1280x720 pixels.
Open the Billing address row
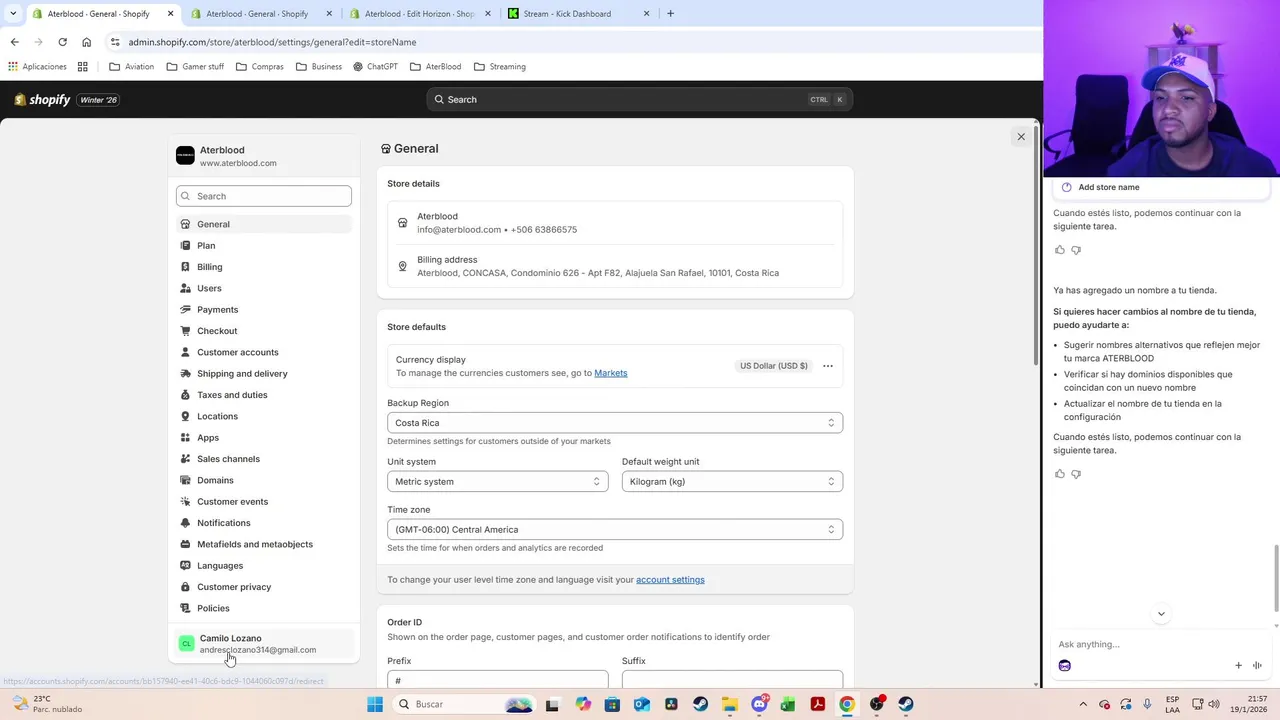(x=615, y=266)
